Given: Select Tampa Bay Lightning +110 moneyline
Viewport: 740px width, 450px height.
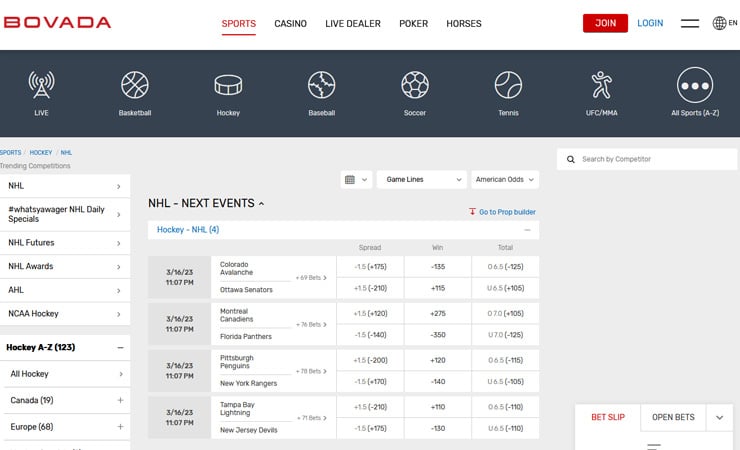Looking at the screenshot, I should (x=437, y=407).
